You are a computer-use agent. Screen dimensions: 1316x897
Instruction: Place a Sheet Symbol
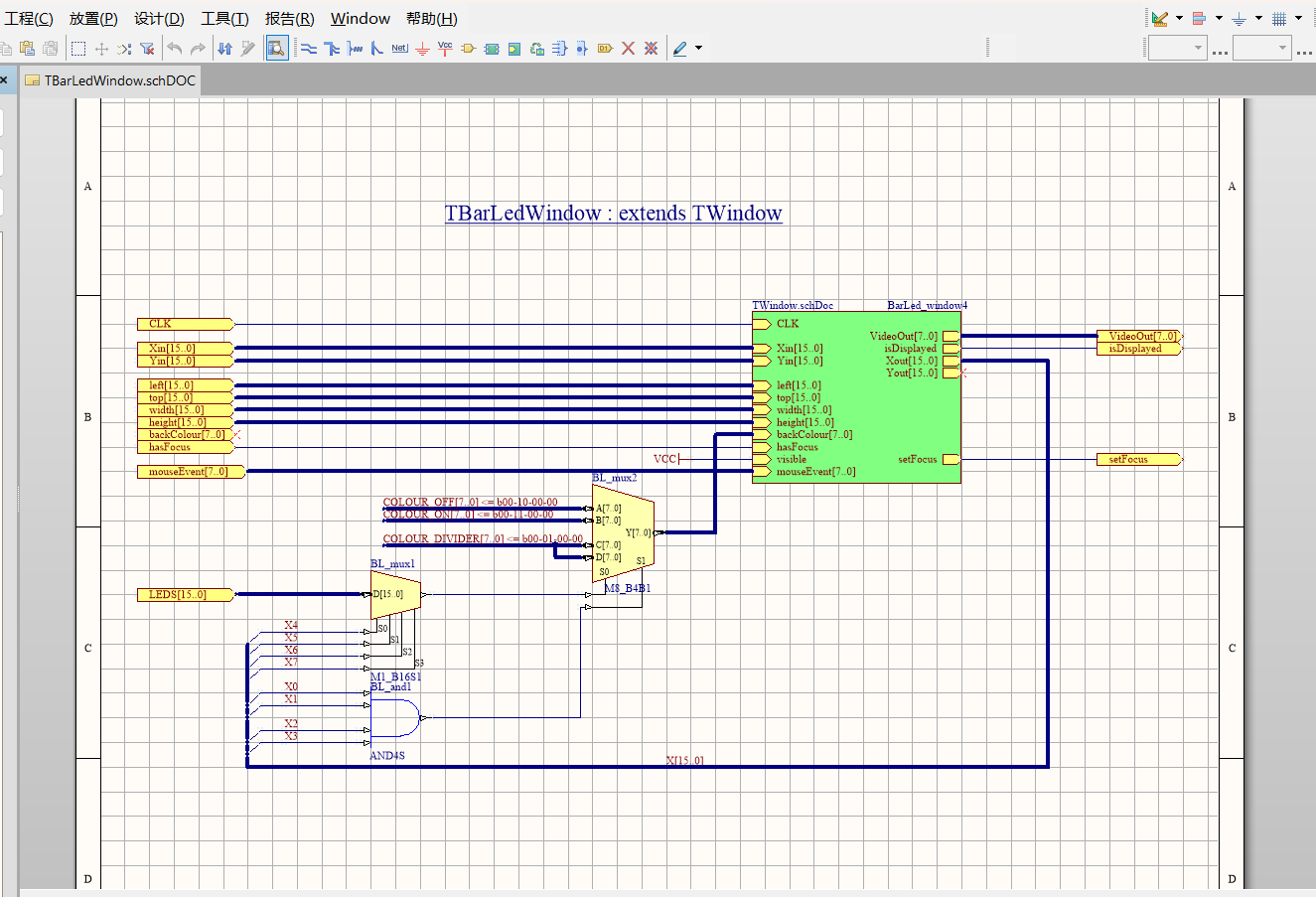click(x=490, y=47)
